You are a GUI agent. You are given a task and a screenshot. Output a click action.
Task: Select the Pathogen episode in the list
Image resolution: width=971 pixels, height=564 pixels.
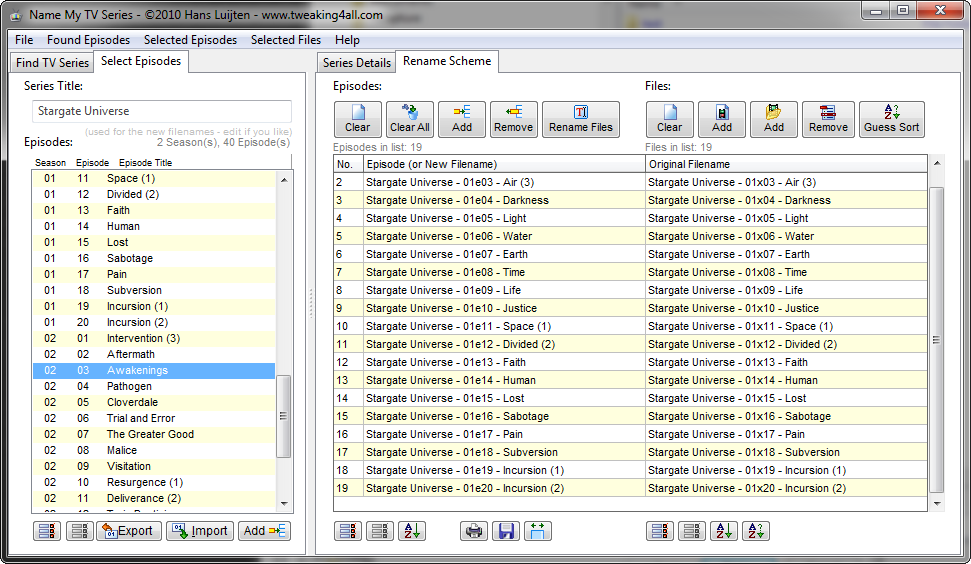pos(129,386)
